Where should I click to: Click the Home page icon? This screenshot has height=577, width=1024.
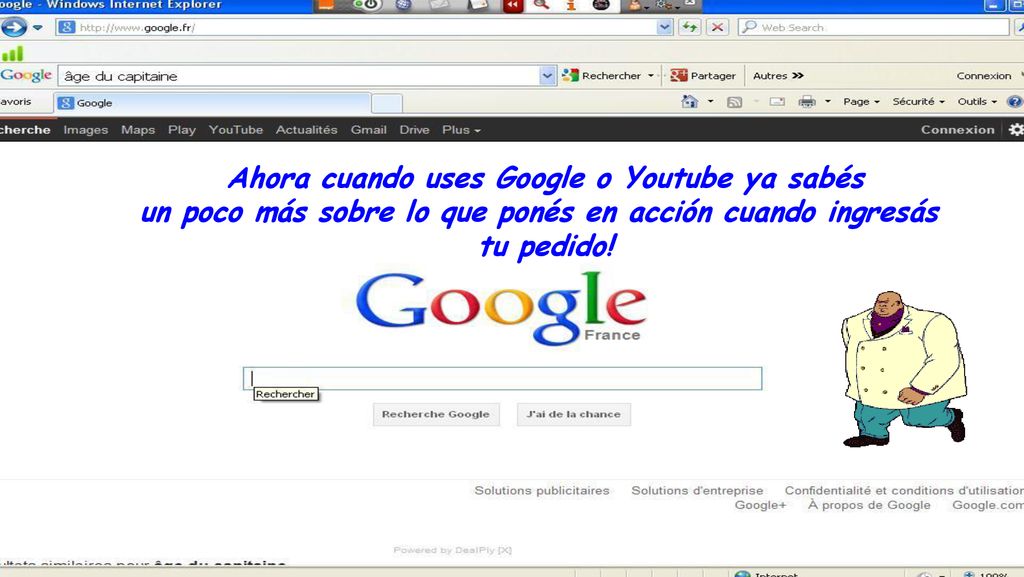(690, 102)
